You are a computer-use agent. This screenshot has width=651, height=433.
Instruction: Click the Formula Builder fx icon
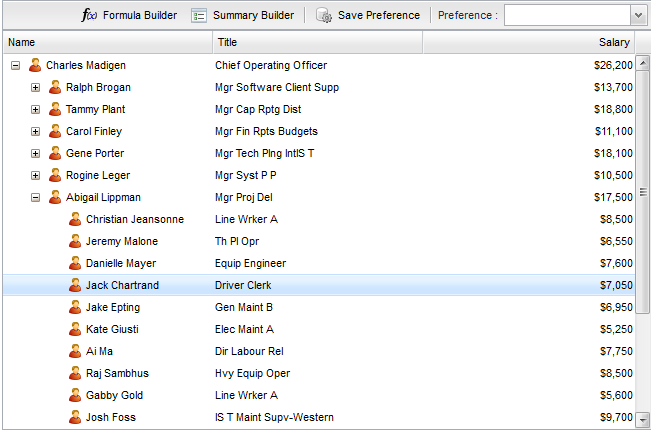(89, 15)
